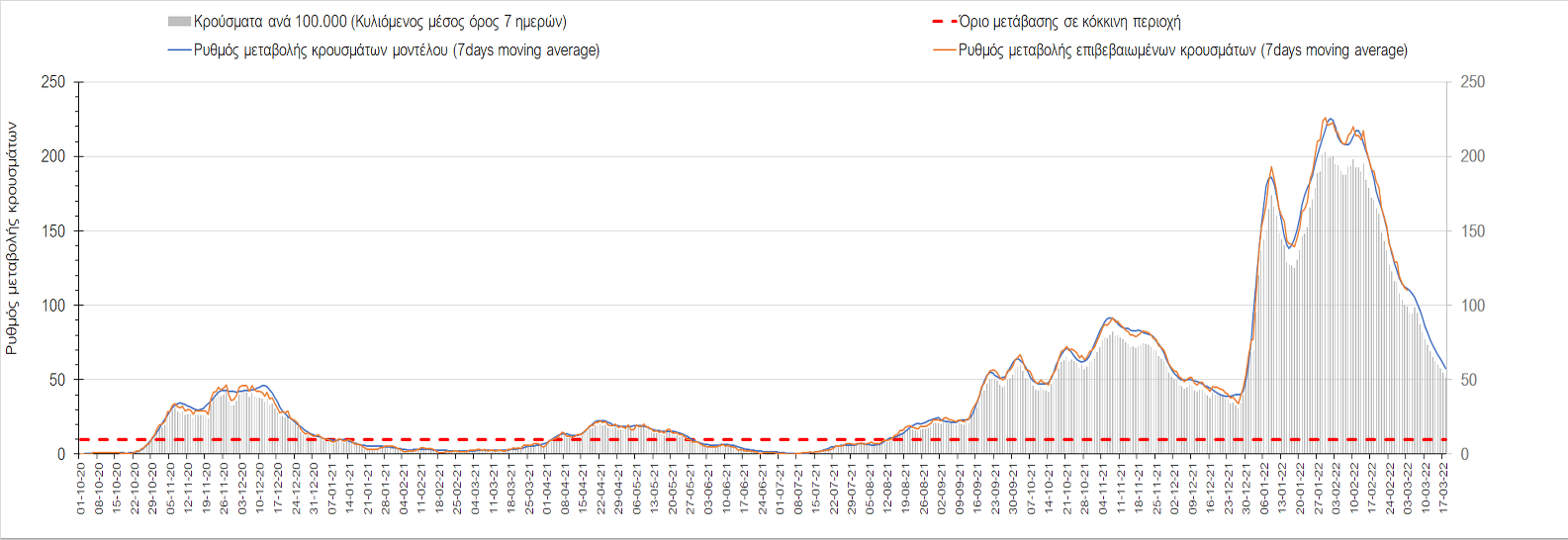This screenshot has height=540, width=1568.
Task: Click the red dashed legend line marker
Action: (x=944, y=22)
